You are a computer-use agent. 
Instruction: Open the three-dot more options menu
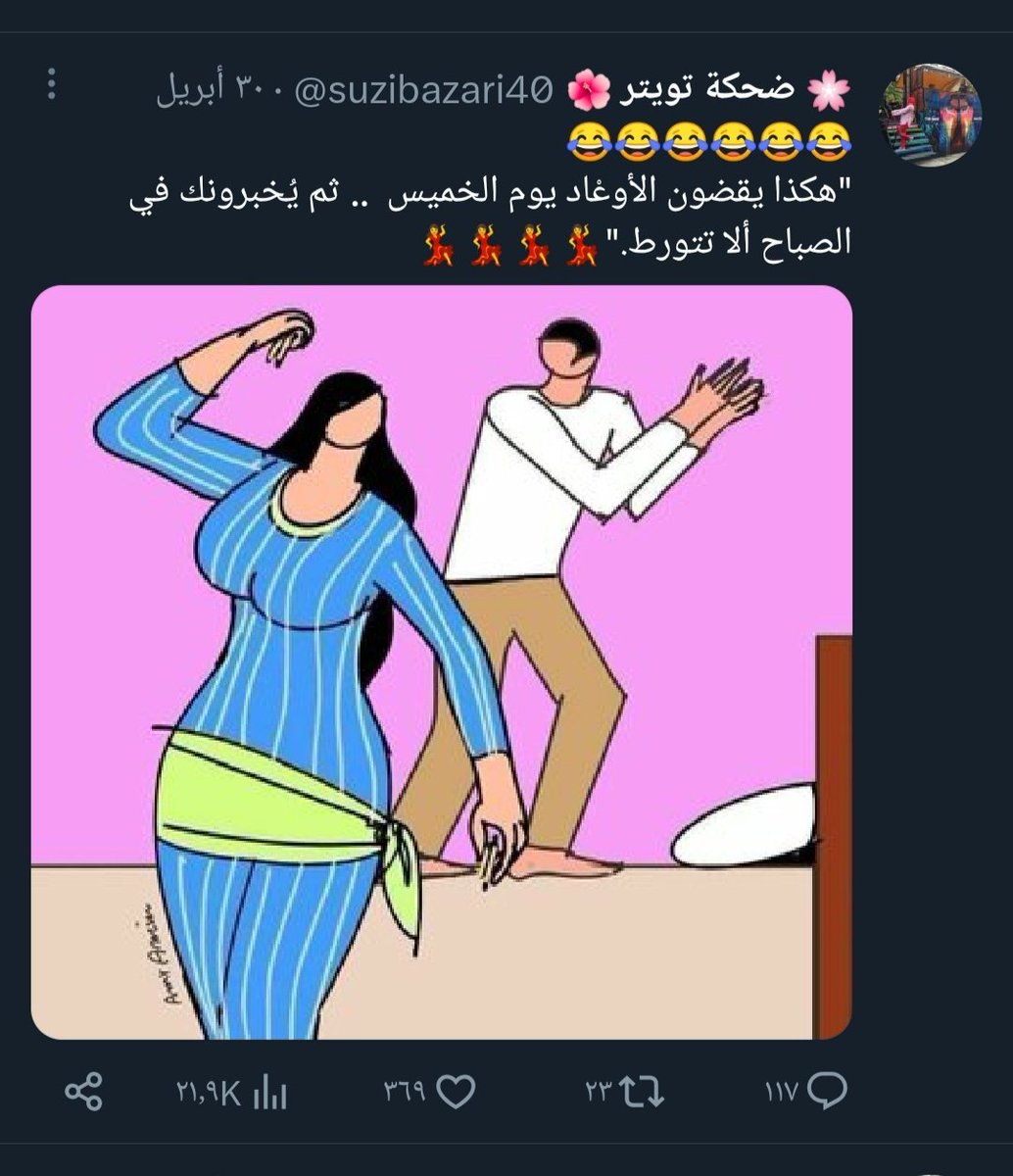tap(52, 86)
